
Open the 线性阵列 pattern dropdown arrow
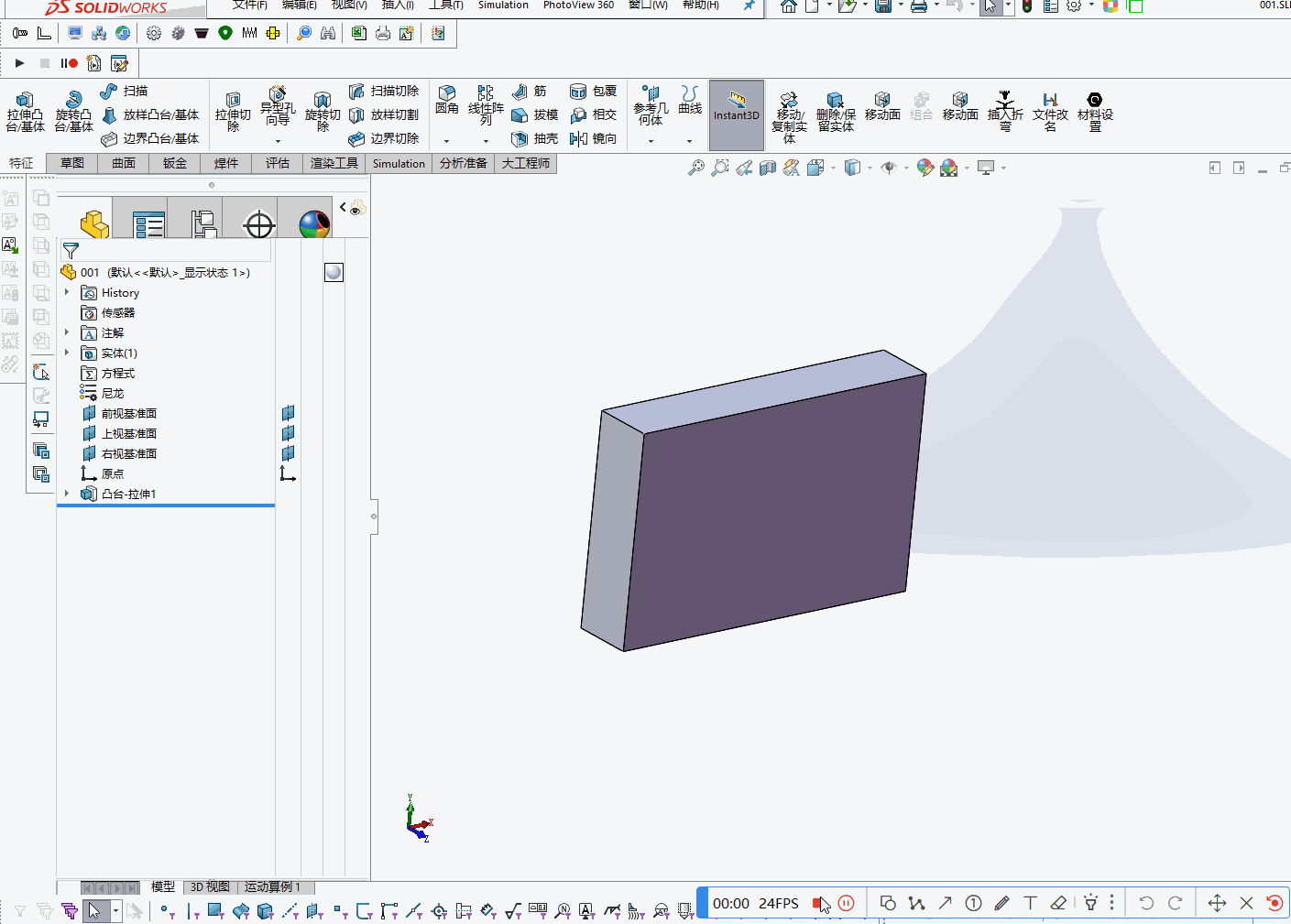(486, 141)
